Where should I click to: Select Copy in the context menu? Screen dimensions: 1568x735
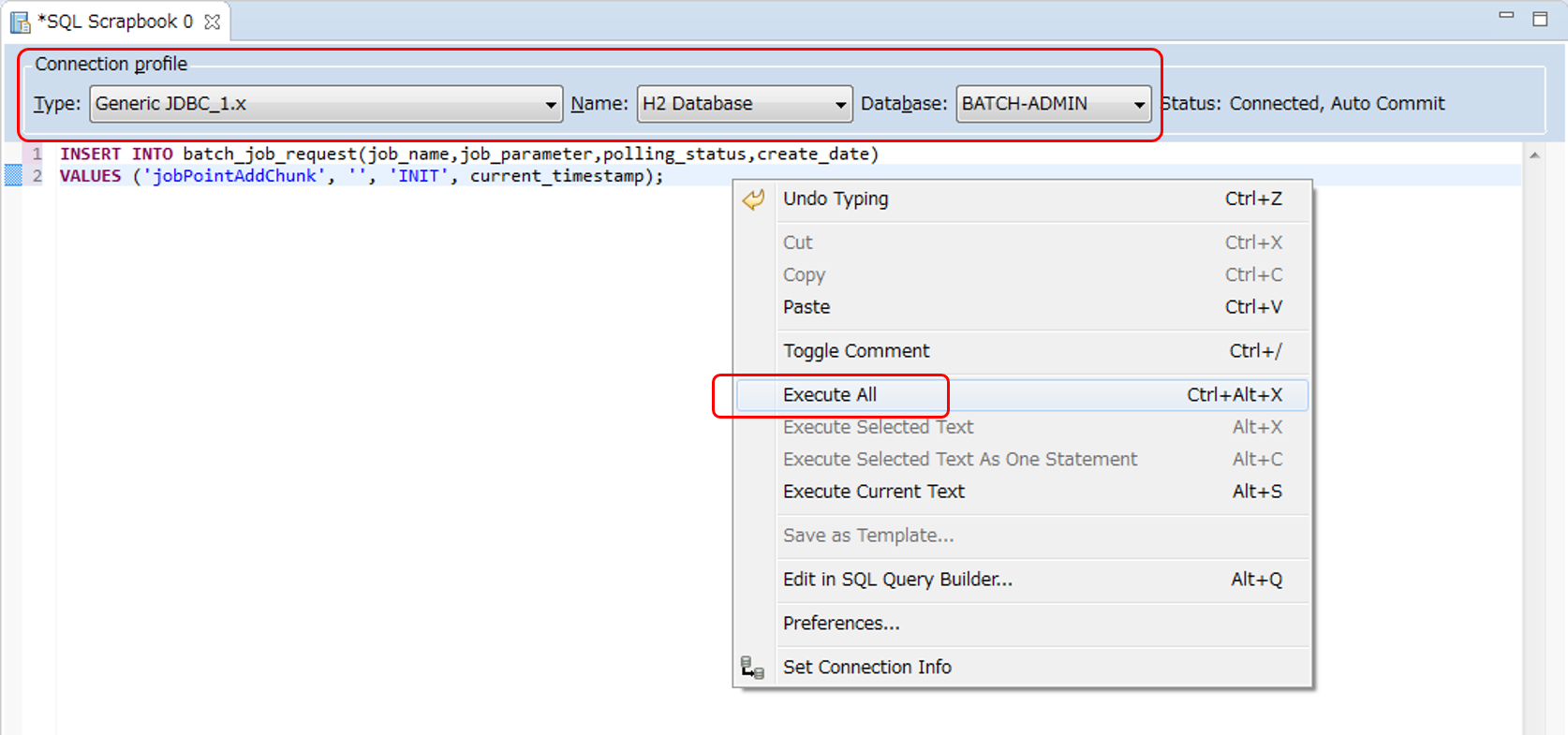click(x=1022, y=274)
